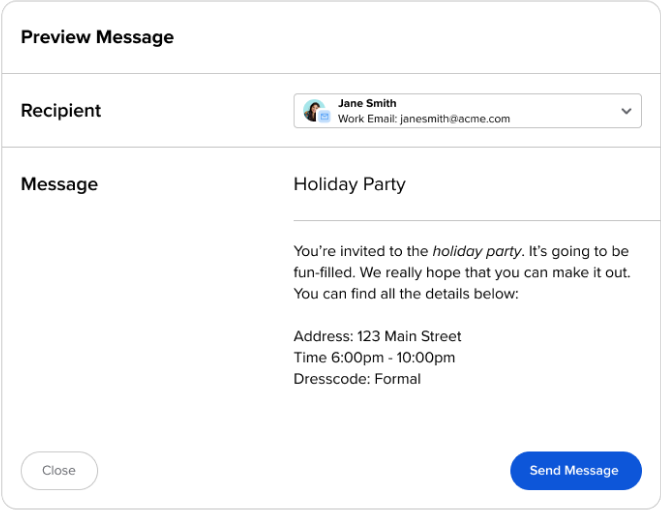Click the Time 6:00pm - 10:00pm line
This screenshot has width=661, height=510.
[374, 358]
